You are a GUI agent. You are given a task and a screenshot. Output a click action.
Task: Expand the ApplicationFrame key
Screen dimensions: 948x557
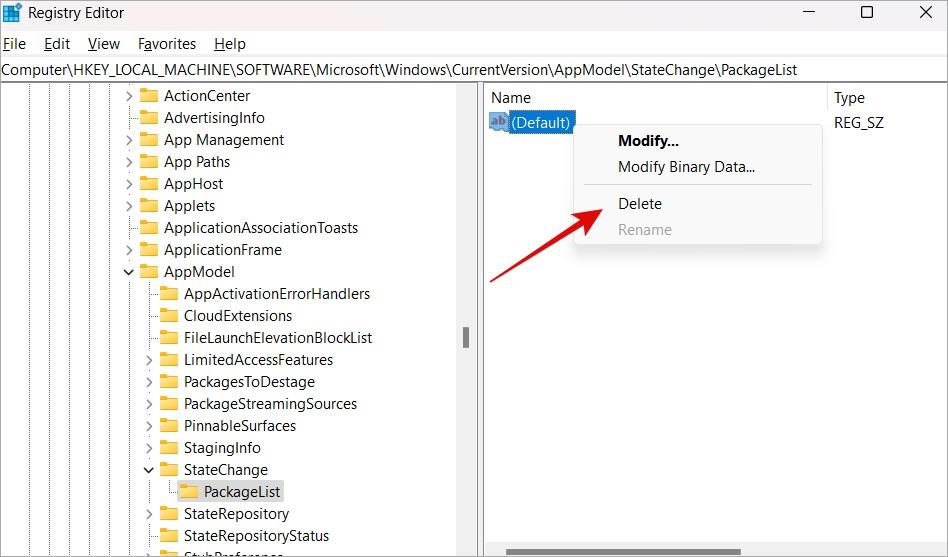pyautogui.click(x=129, y=250)
